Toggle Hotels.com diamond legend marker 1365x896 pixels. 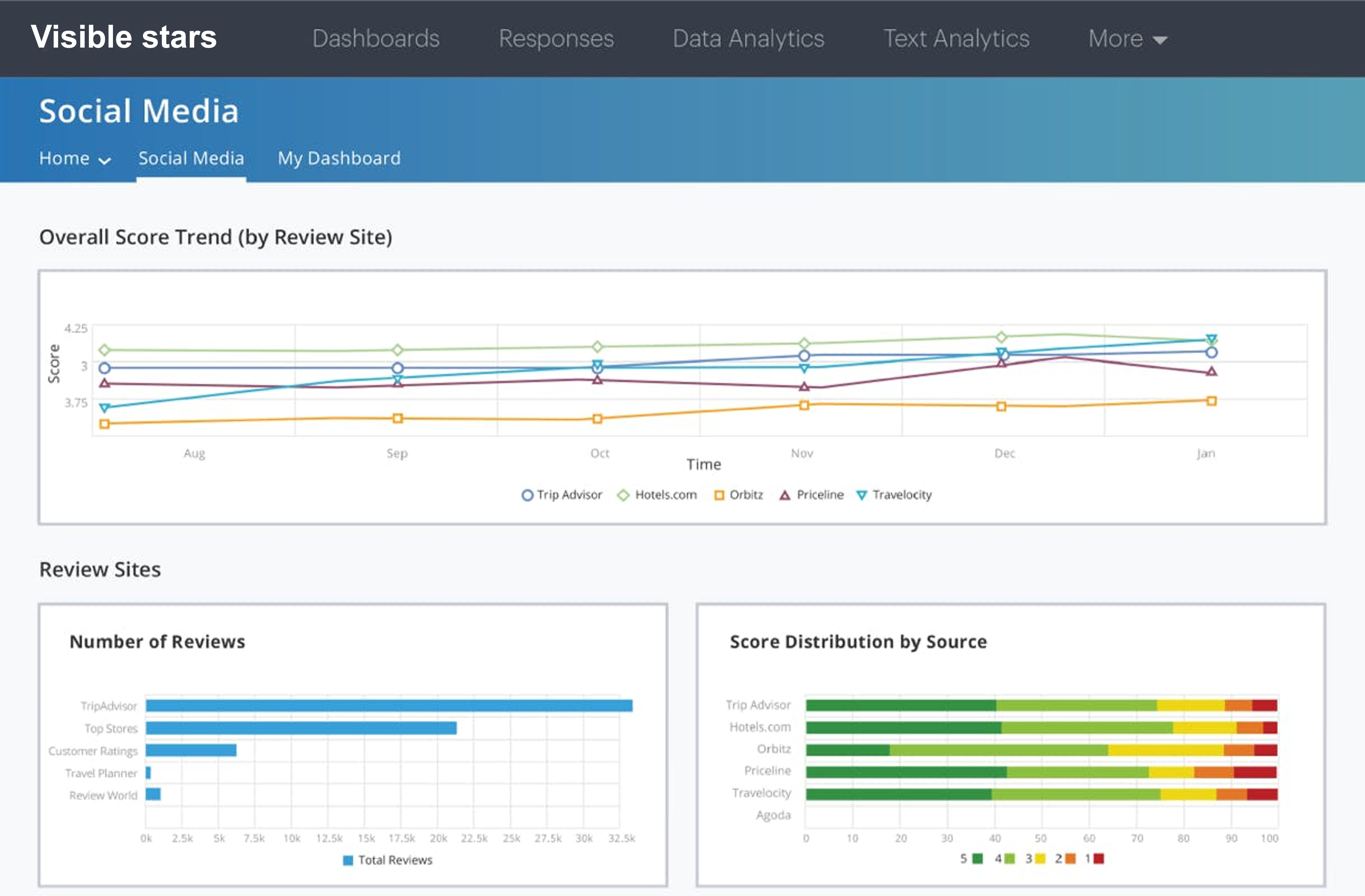pyautogui.click(x=623, y=495)
